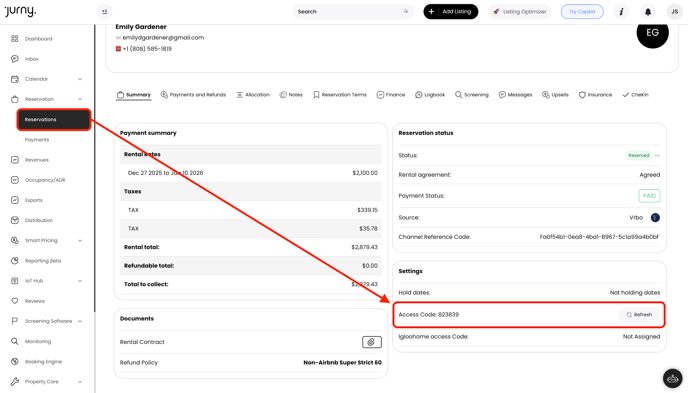Click the Add Listing button

coord(451,12)
